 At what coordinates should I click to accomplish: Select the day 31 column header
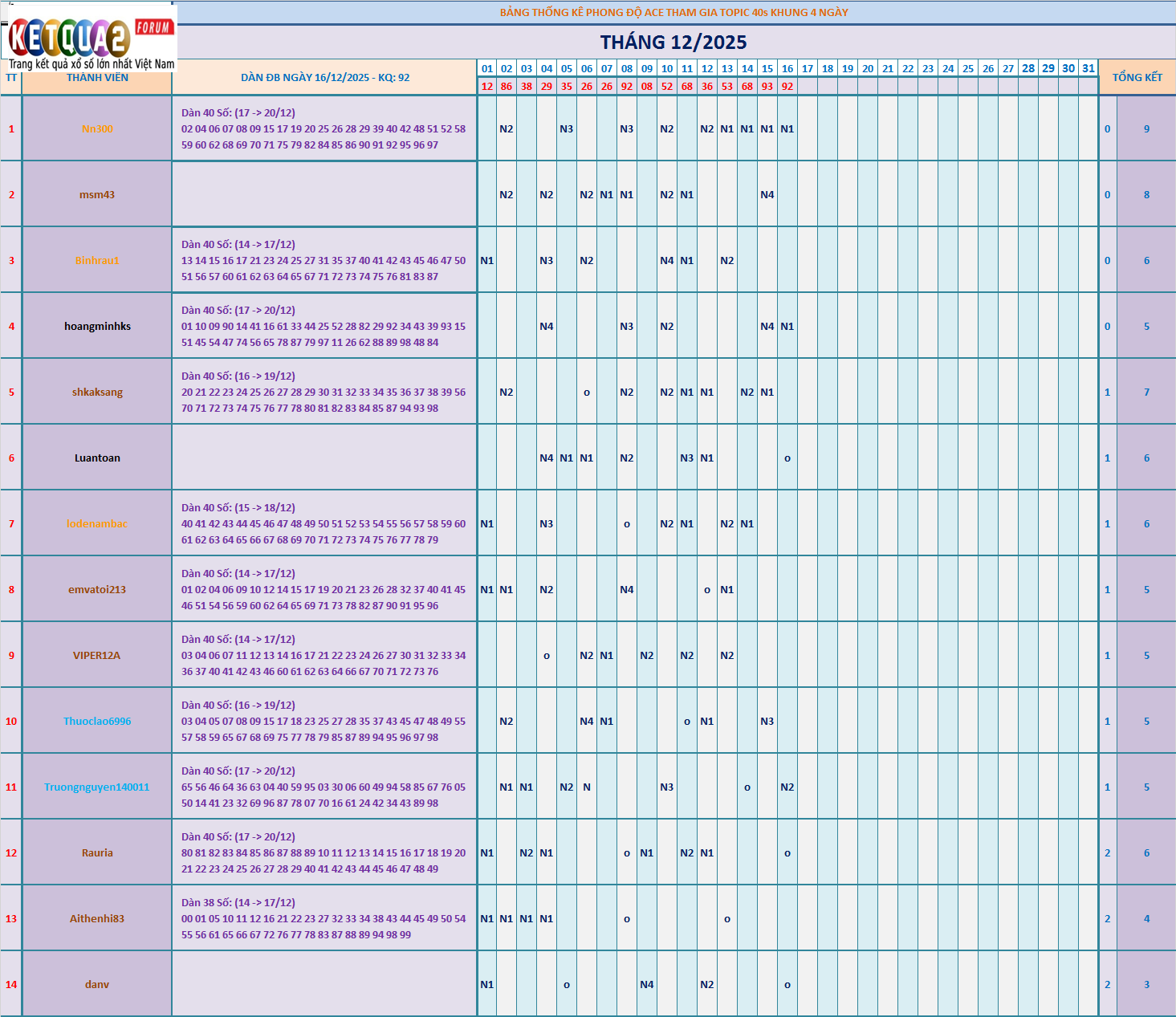(x=1089, y=69)
